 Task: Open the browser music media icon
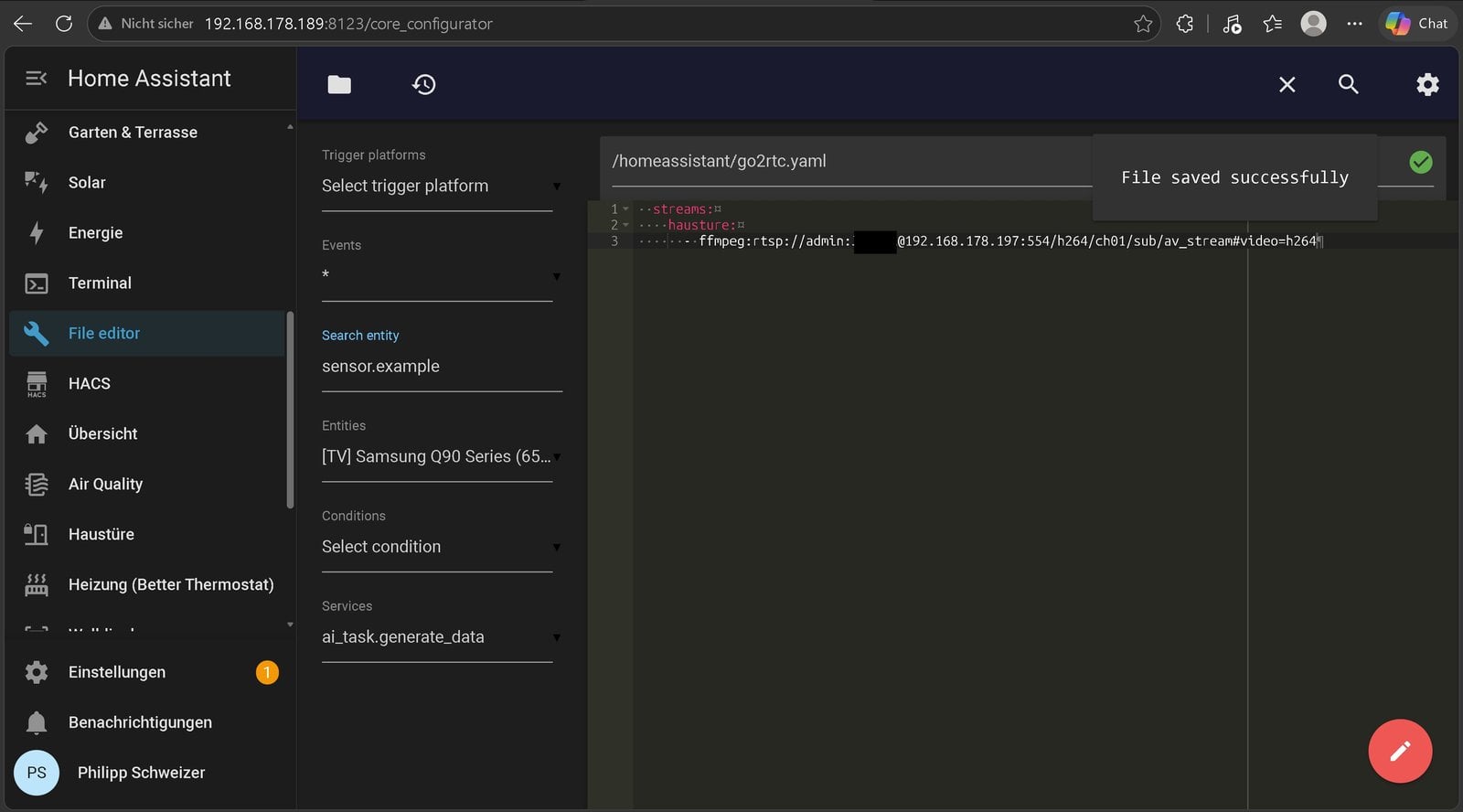pyautogui.click(x=1232, y=24)
